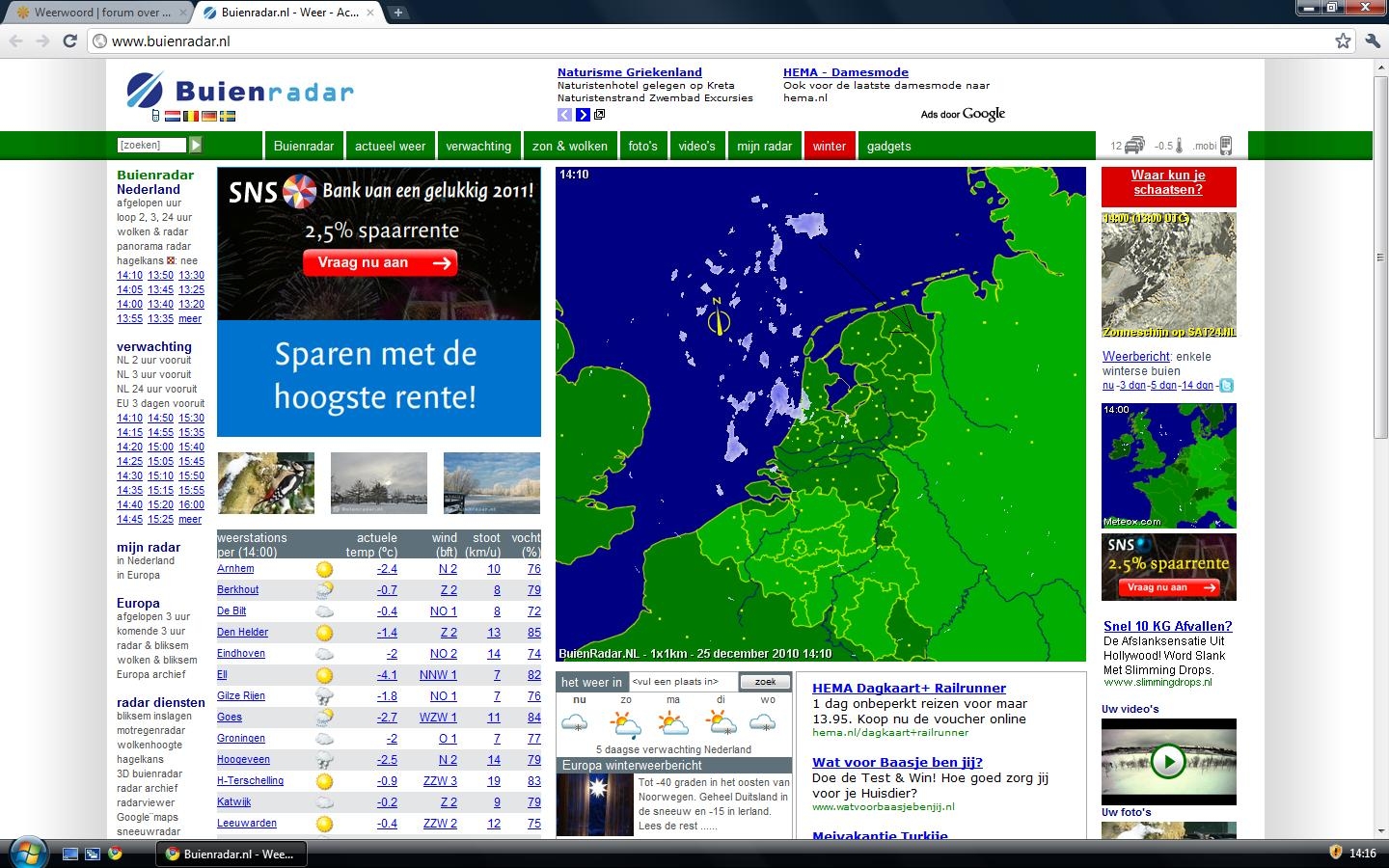1389x868 pixels.
Task: Open the 14 dgn forecast link
Action: 1197,385
